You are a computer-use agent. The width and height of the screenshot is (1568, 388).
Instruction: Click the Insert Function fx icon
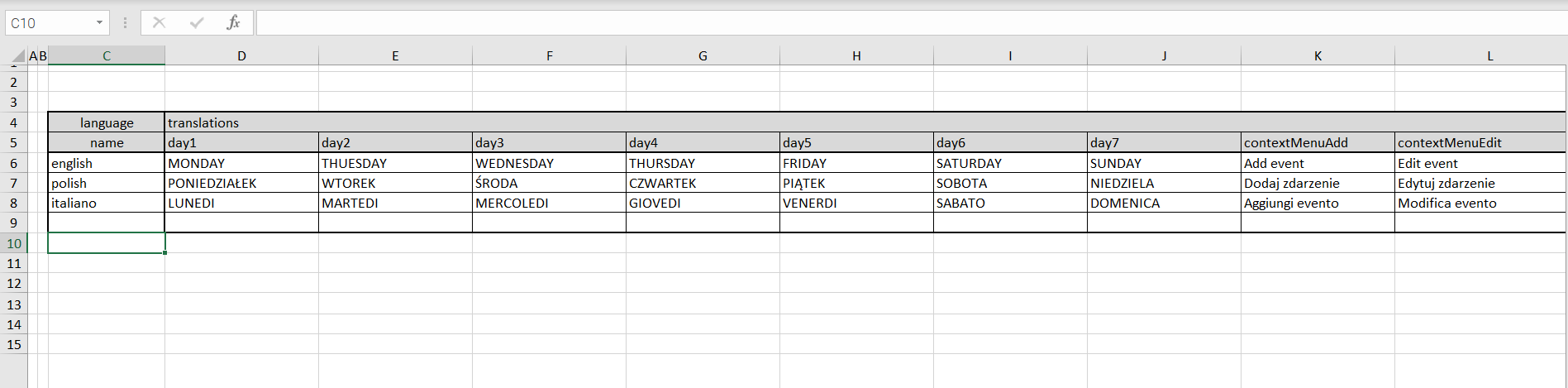(x=233, y=23)
